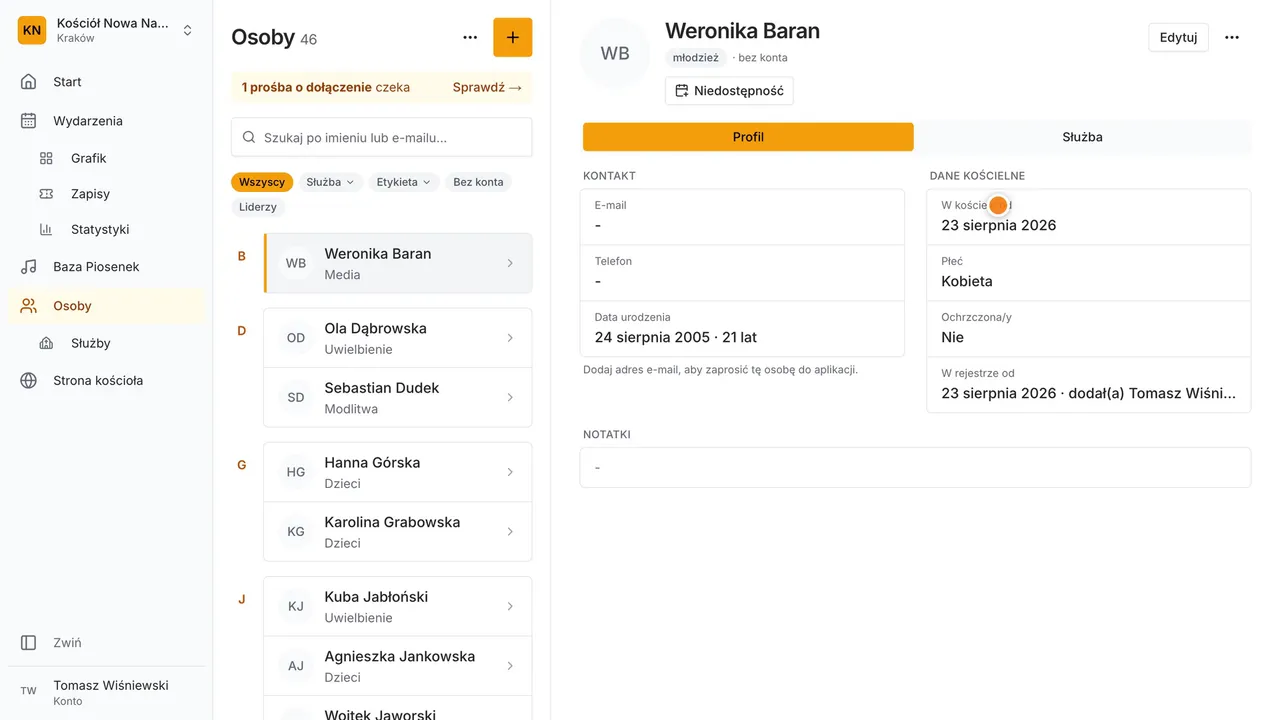Open Baza Piosenek music note icon

tap(29, 267)
